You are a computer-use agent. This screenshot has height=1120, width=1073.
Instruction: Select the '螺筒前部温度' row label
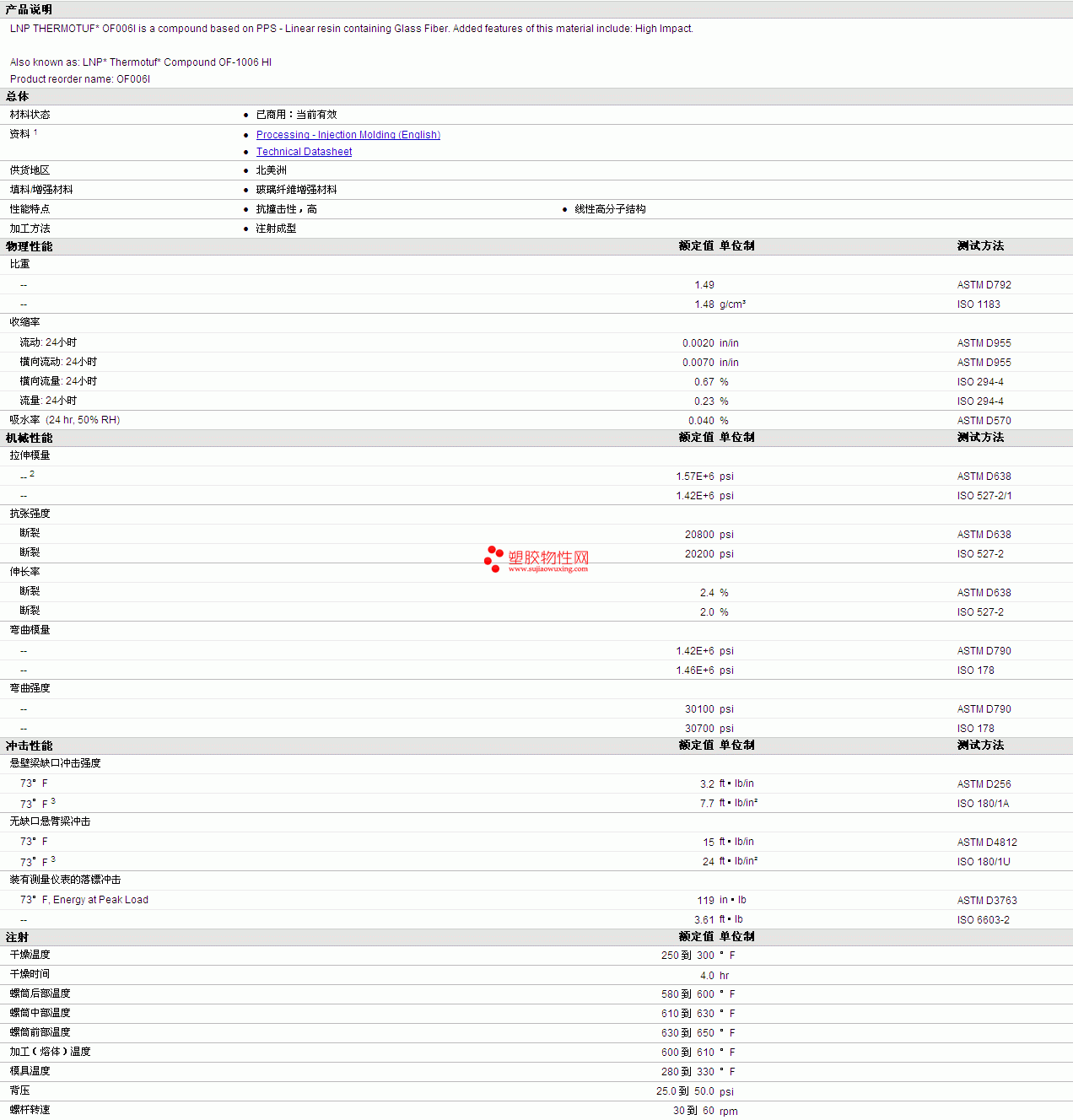coord(40,1032)
